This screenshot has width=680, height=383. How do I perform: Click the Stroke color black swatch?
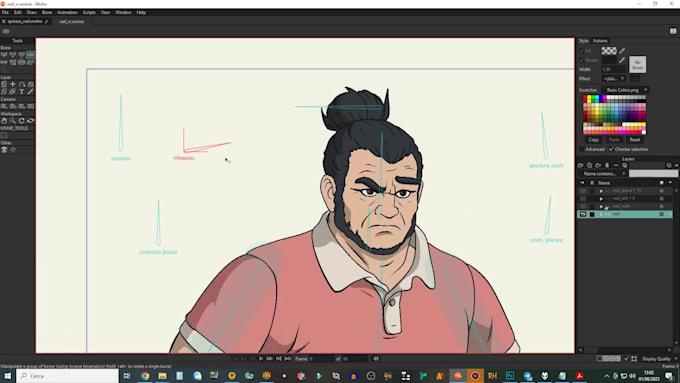(x=609, y=60)
